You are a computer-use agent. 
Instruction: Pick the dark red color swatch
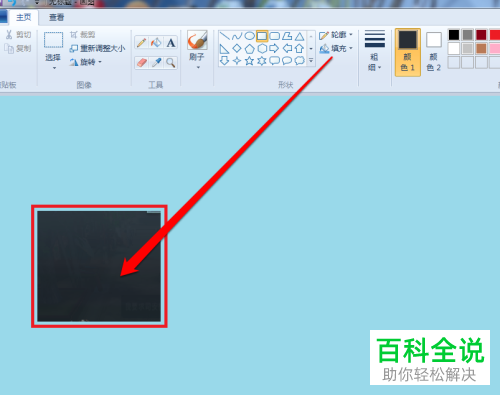pos(481,35)
